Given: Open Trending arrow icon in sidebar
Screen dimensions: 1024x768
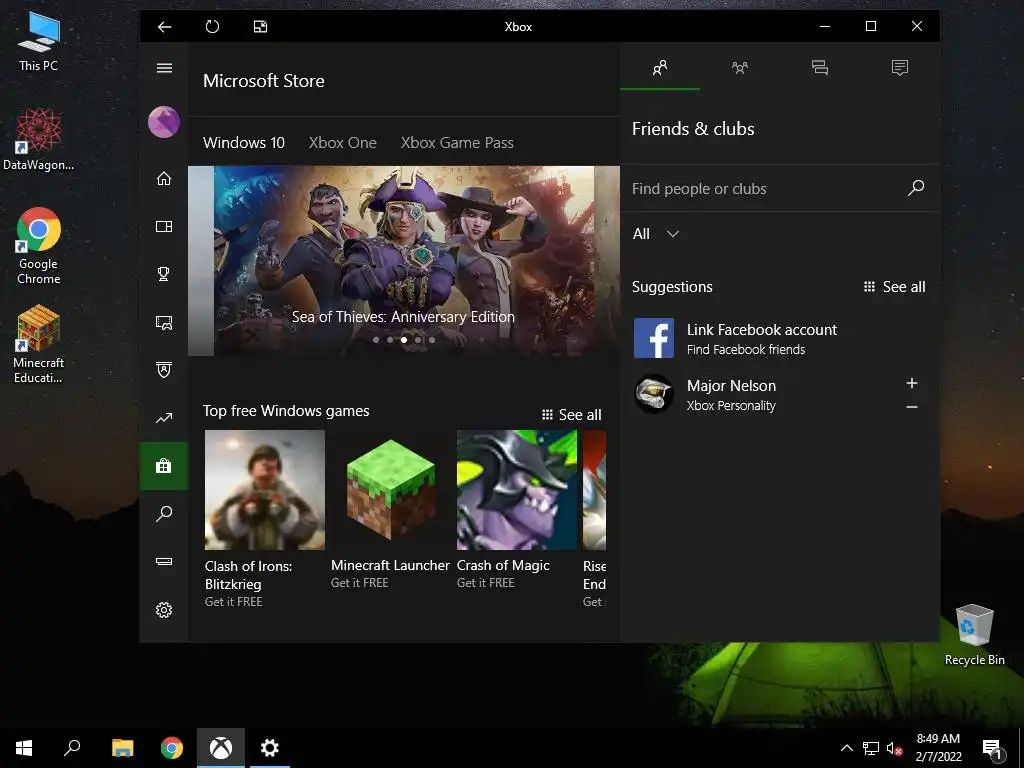Looking at the screenshot, I should click(x=164, y=418).
